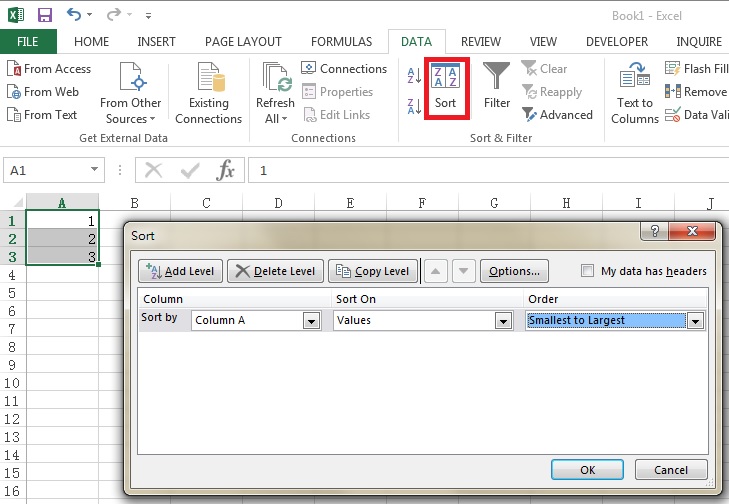This screenshot has height=504, width=729.
Task: Open Existing Connections
Action: [x=208, y=93]
